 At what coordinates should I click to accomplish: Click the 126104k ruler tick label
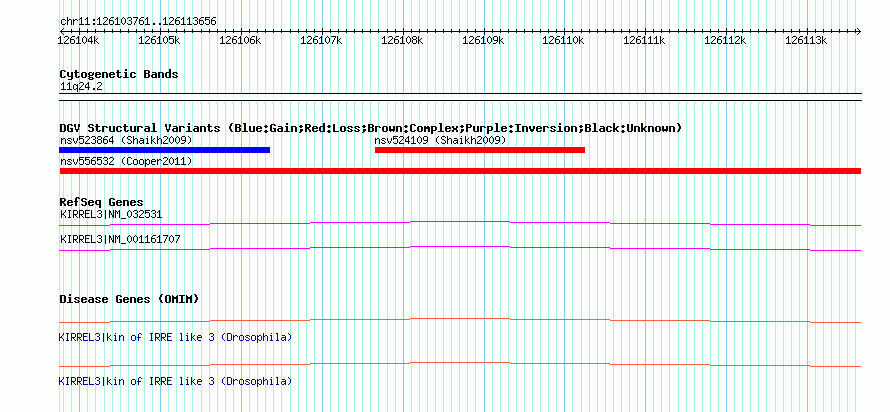coord(80,40)
